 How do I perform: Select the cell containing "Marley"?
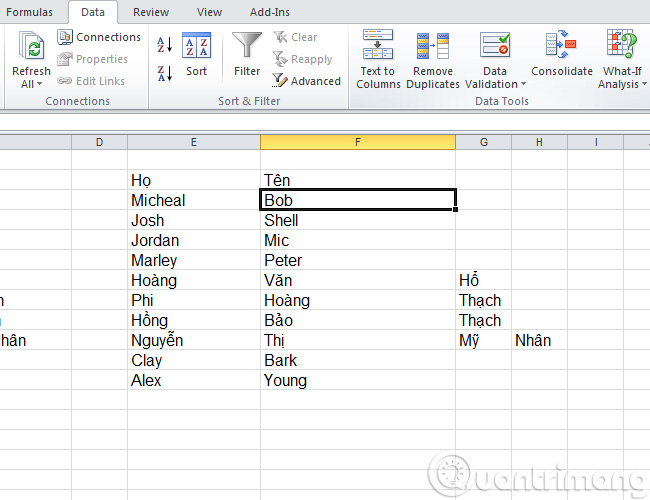pyautogui.click(x=194, y=260)
